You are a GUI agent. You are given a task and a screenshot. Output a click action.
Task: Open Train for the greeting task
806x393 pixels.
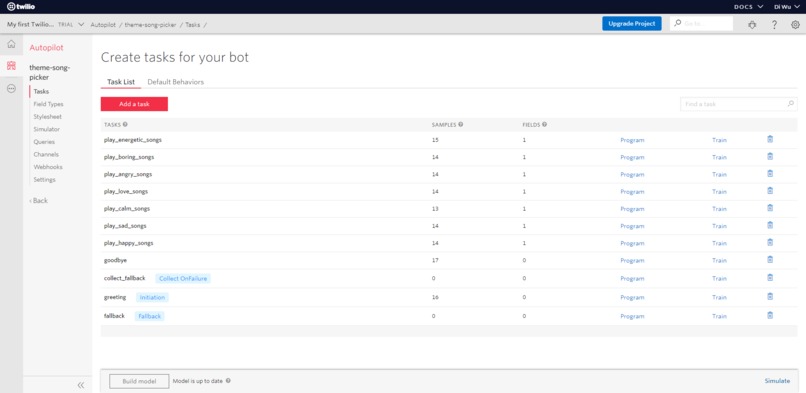(720, 297)
